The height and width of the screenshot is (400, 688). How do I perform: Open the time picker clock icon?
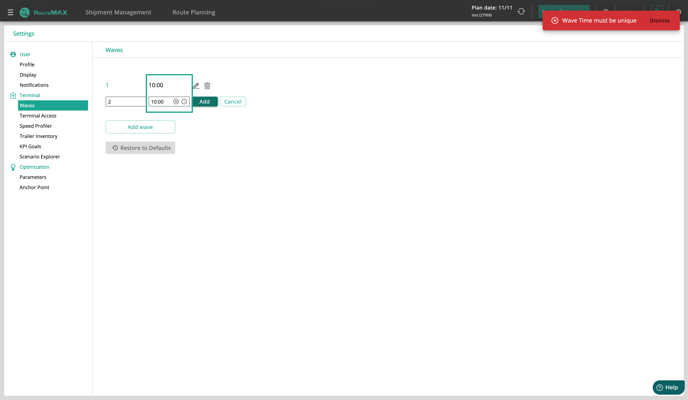coord(185,102)
